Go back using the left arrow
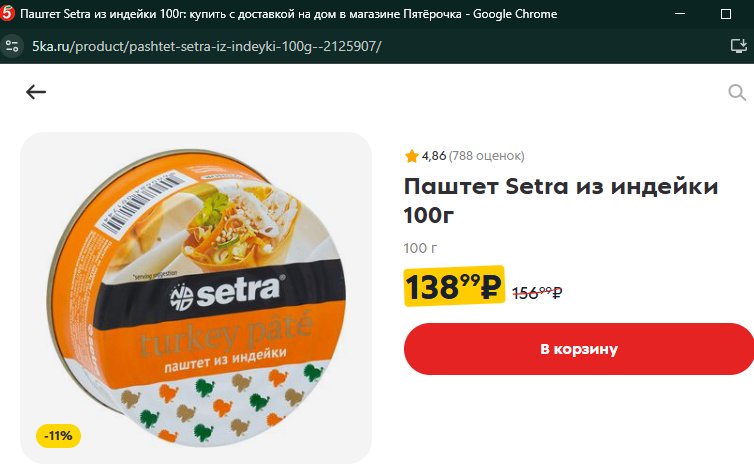Viewport: 754px width, 466px height. [36, 91]
